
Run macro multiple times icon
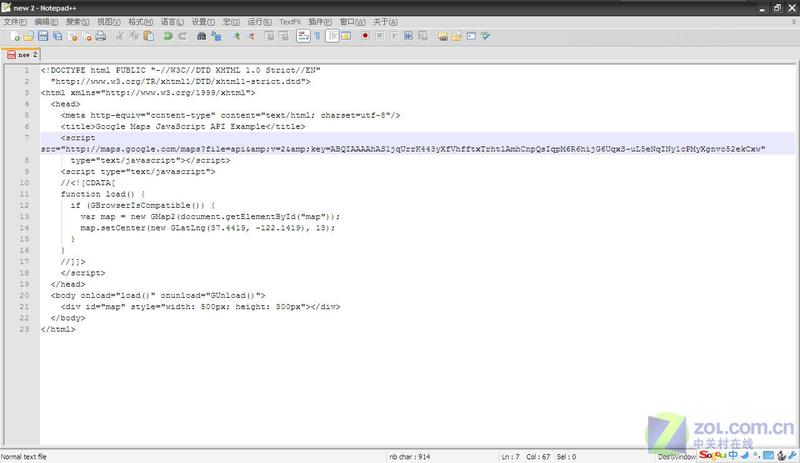point(408,36)
